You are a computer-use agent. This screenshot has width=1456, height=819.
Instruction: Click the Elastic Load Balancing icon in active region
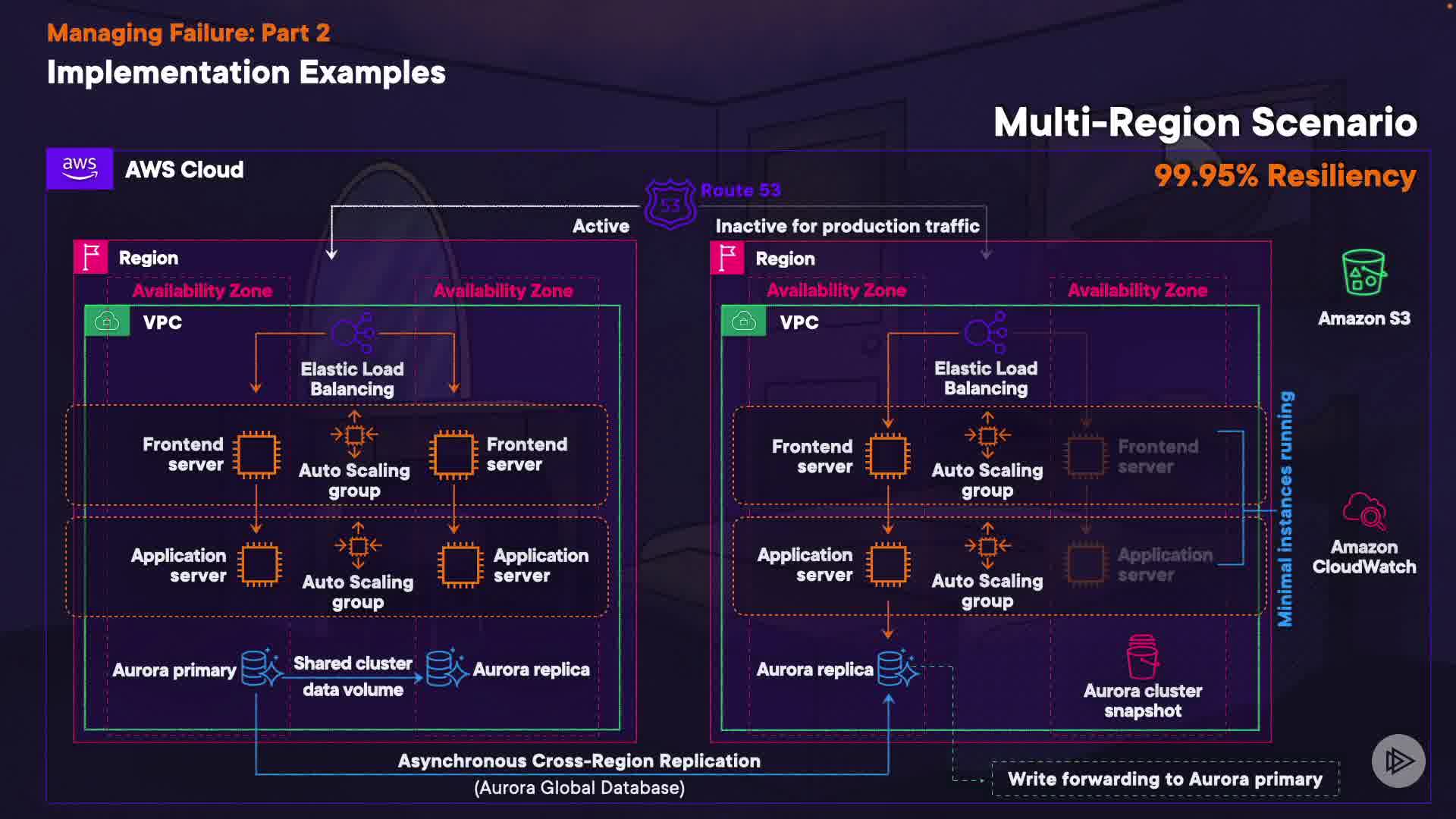coord(353,332)
